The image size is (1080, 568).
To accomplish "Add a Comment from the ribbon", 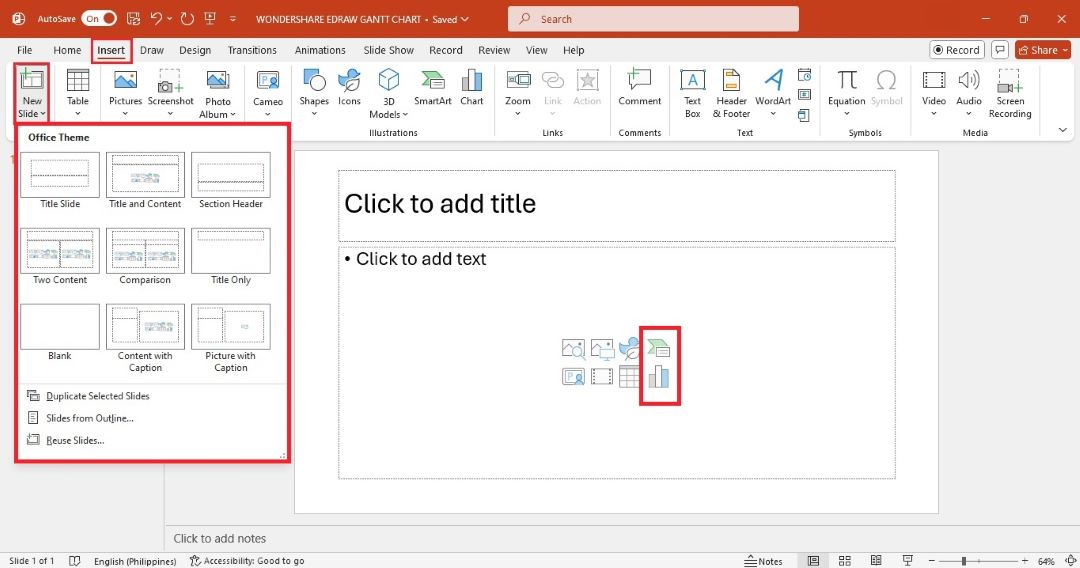I will [639, 88].
